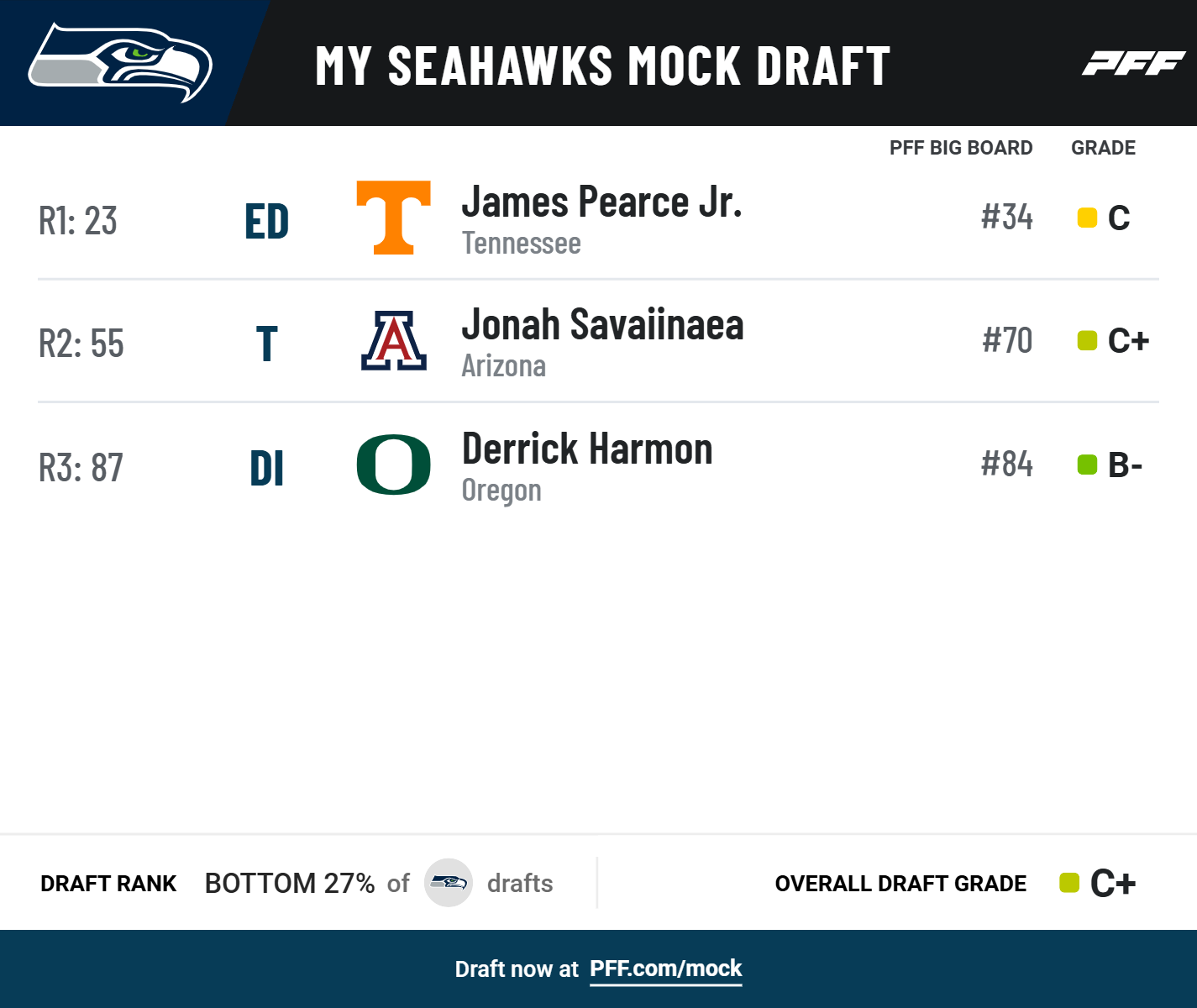Click the Tennessee orange T logo
This screenshot has width=1197, height=1008.
393,218
